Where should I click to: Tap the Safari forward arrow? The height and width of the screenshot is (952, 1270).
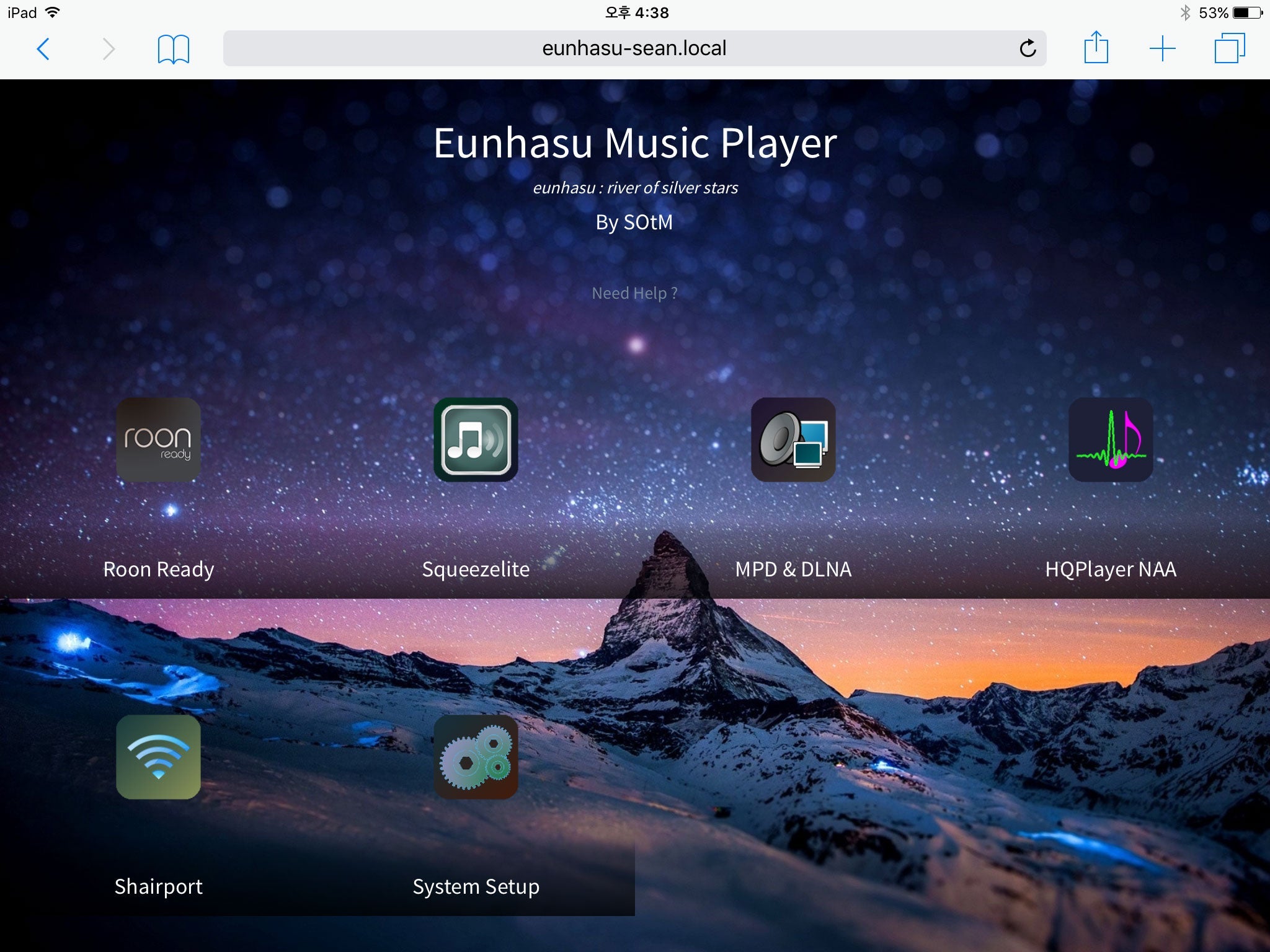pyautogui.click(x=109, y=48)
